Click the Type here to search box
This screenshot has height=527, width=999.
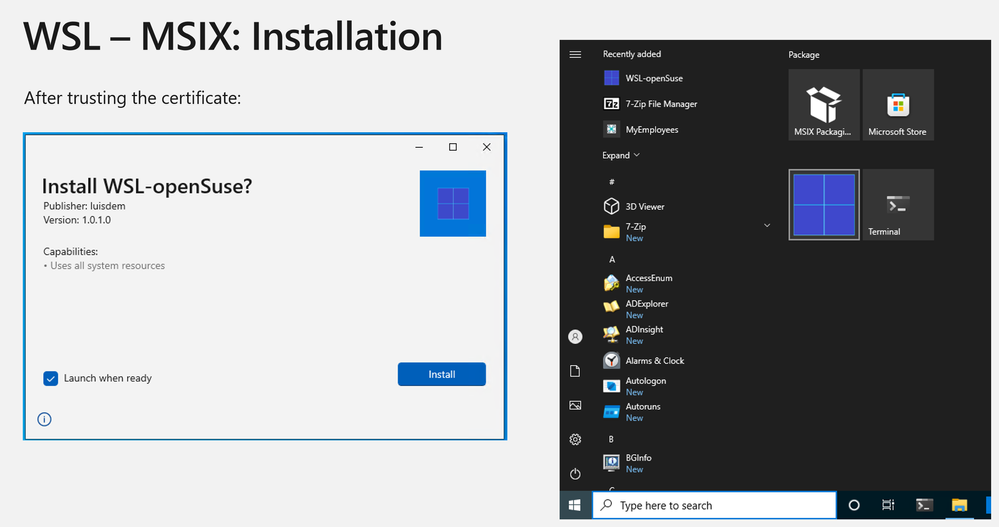714,505
